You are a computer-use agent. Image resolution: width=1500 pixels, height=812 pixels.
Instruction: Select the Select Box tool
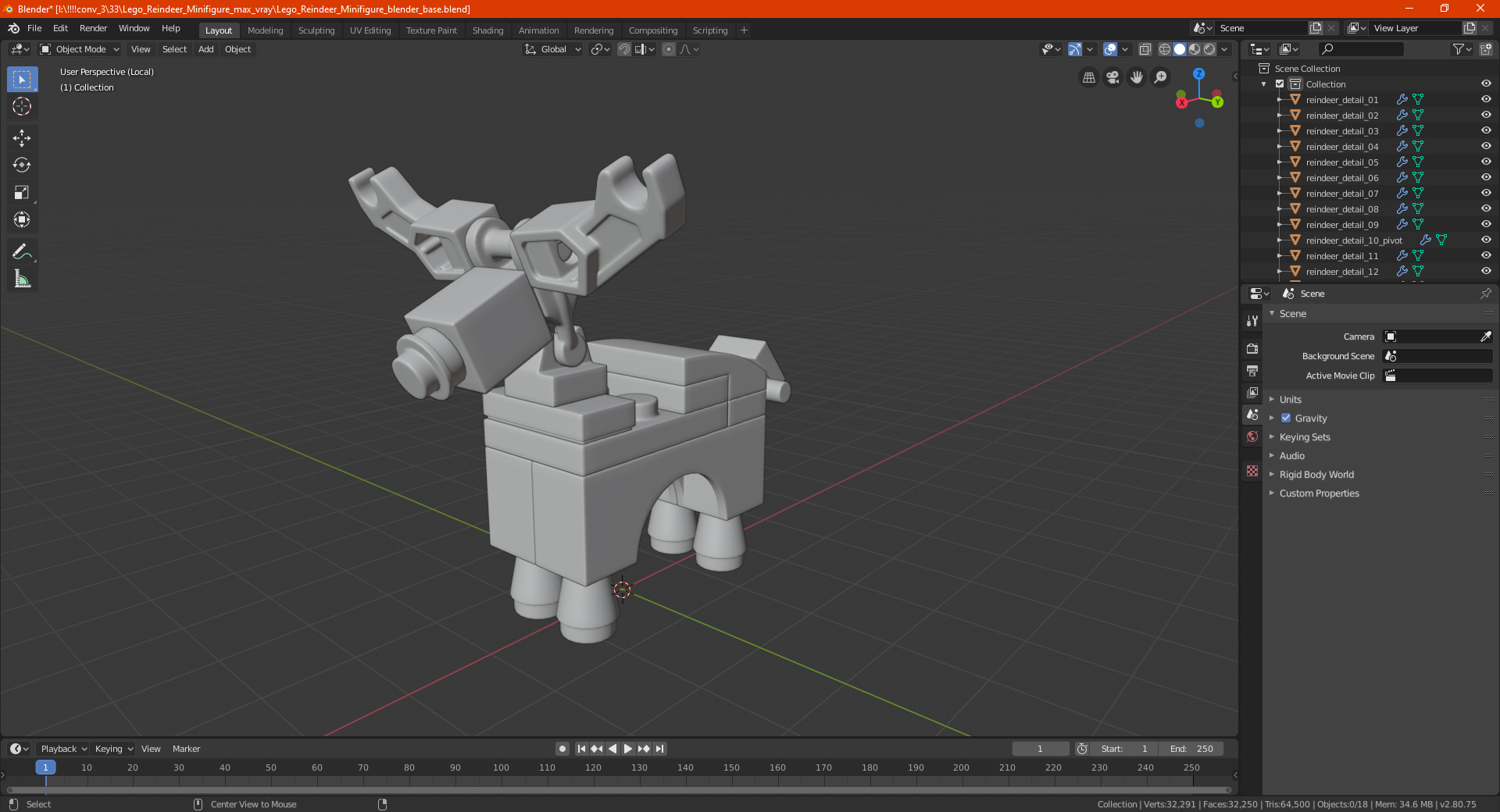click(x=22, y=80)
